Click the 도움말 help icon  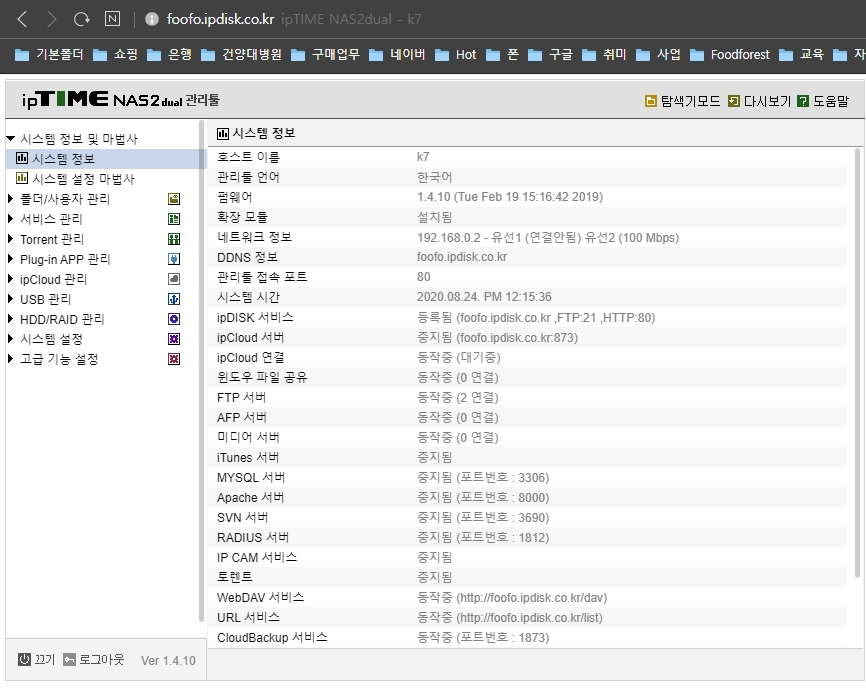coord(803,101)
